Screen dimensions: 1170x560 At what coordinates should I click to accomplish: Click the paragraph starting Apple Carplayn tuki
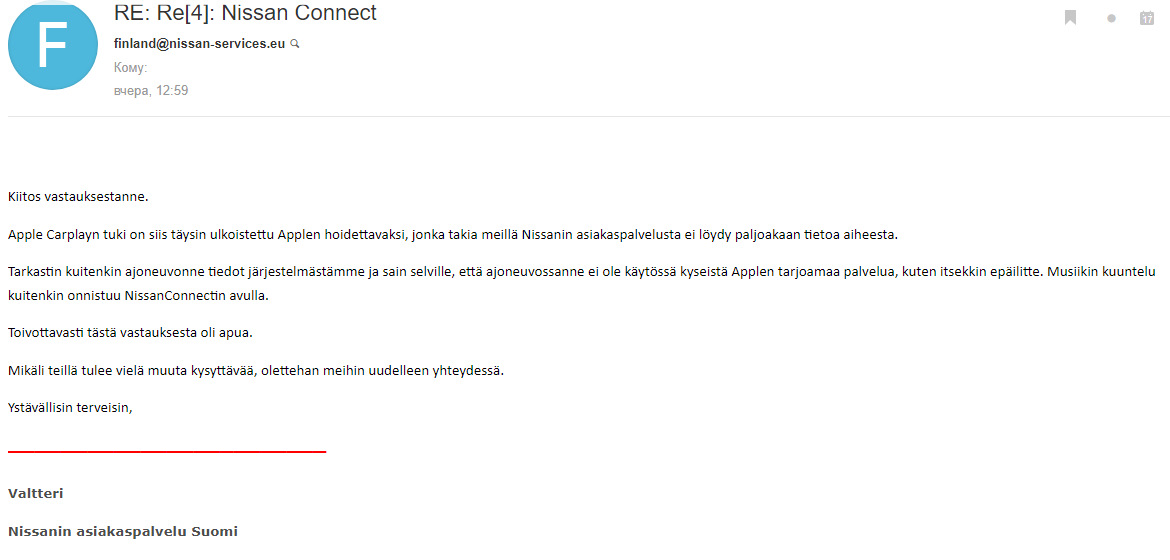point(453,234)
